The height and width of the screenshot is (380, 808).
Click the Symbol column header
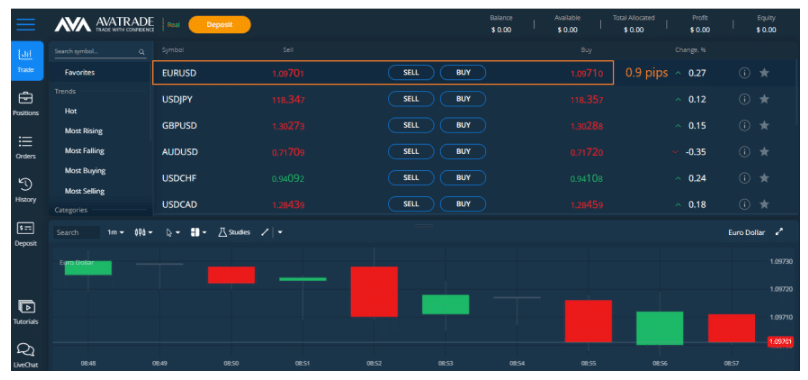(173, 50)
